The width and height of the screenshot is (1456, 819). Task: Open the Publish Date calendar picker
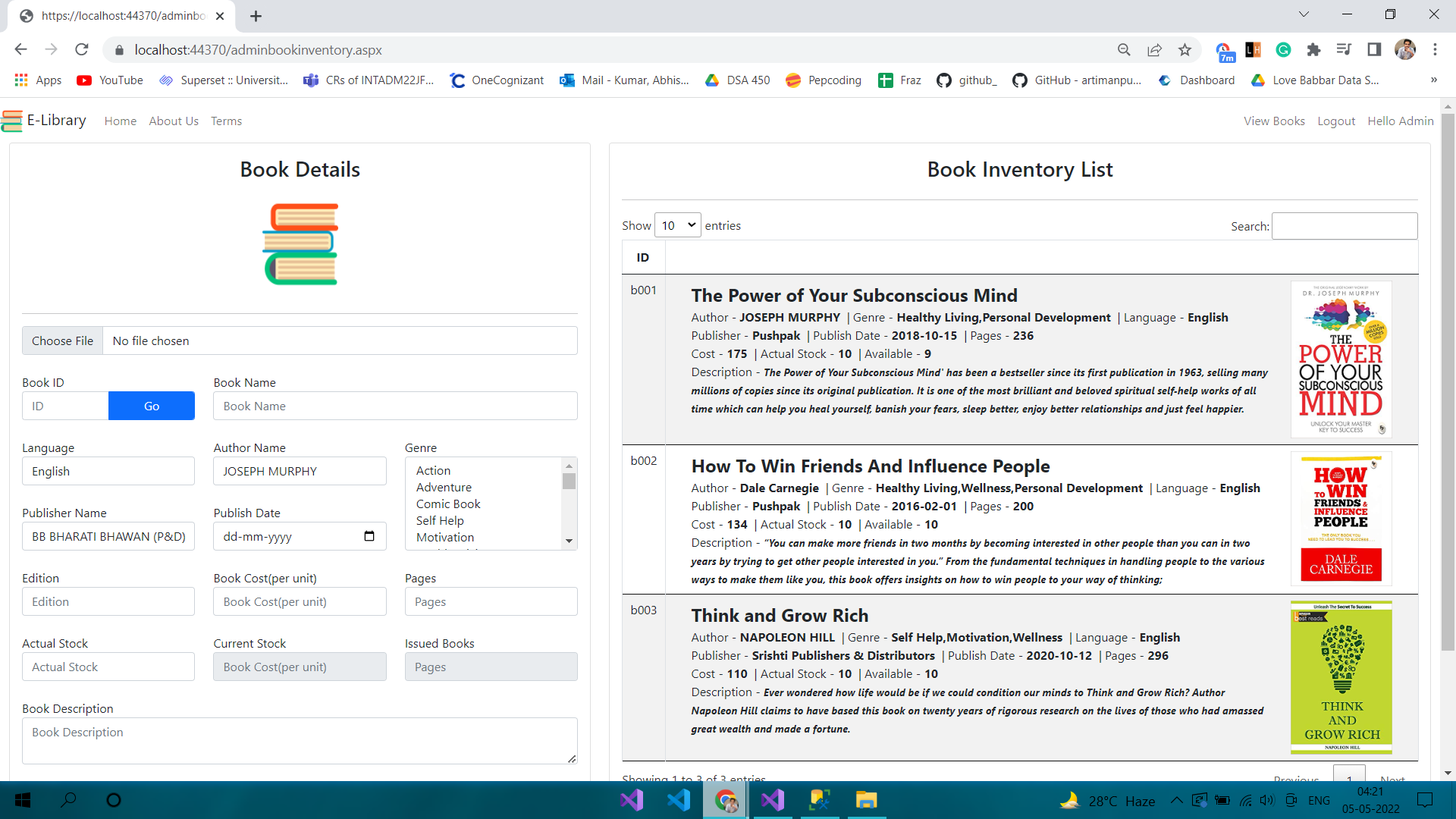coord(369,536)
